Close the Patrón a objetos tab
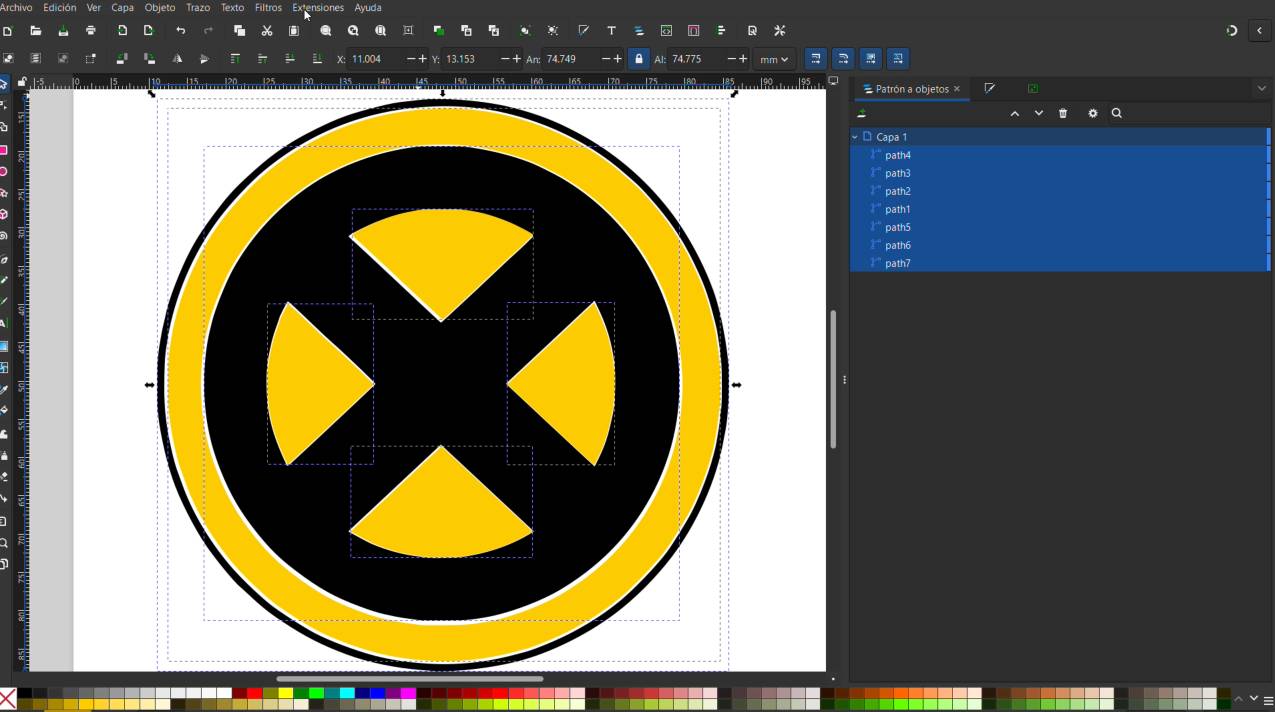Screen dimensions: 1275x712 [957, 89]
